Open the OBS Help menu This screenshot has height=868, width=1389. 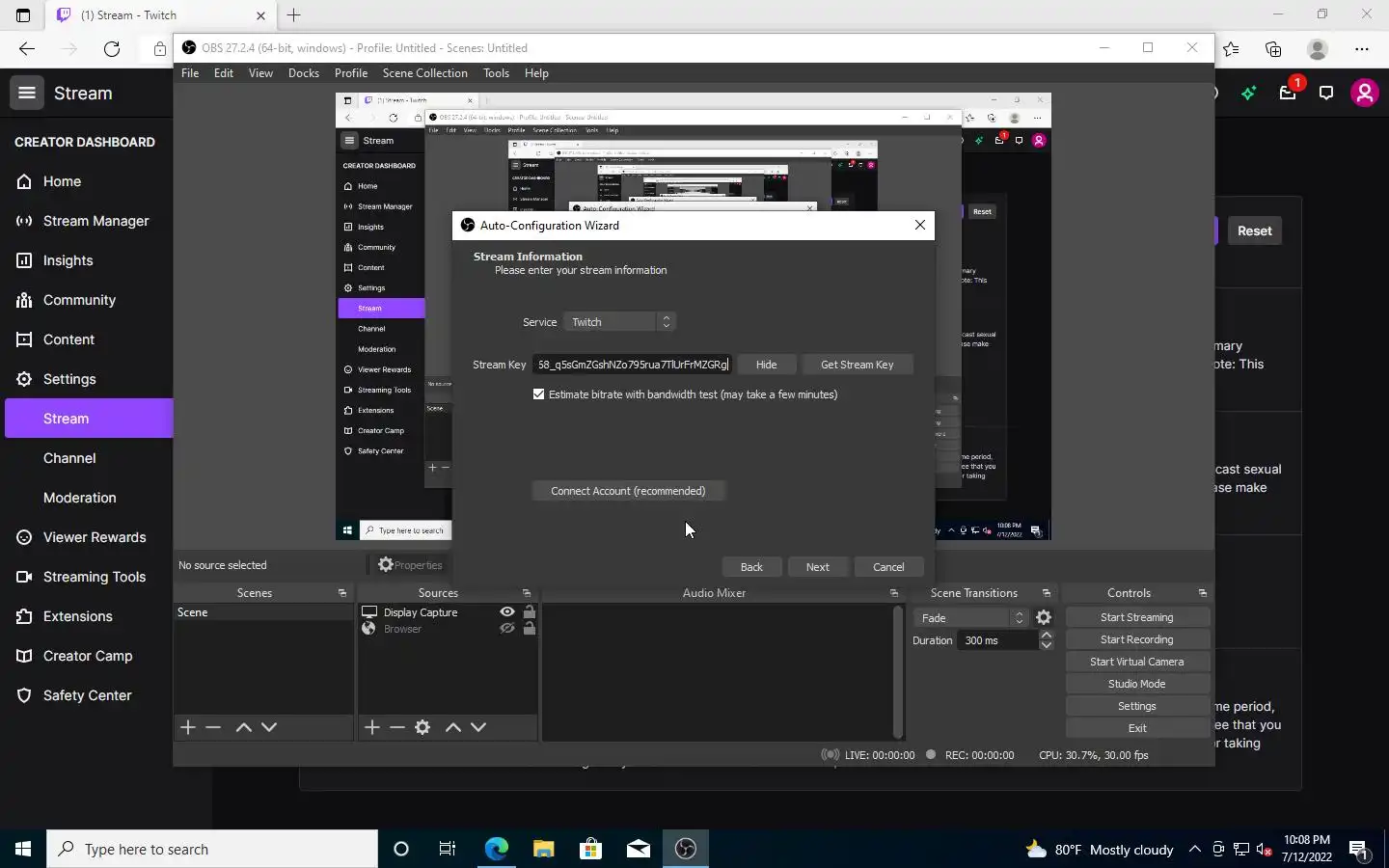pos(536,73)
